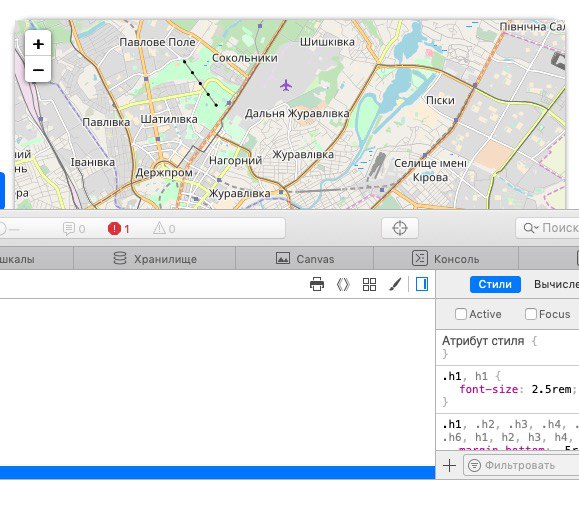Image resolution: width=579 pixels, height=509 pixels.
Task: Click the Держпром map label
Action: pos(164,172)
